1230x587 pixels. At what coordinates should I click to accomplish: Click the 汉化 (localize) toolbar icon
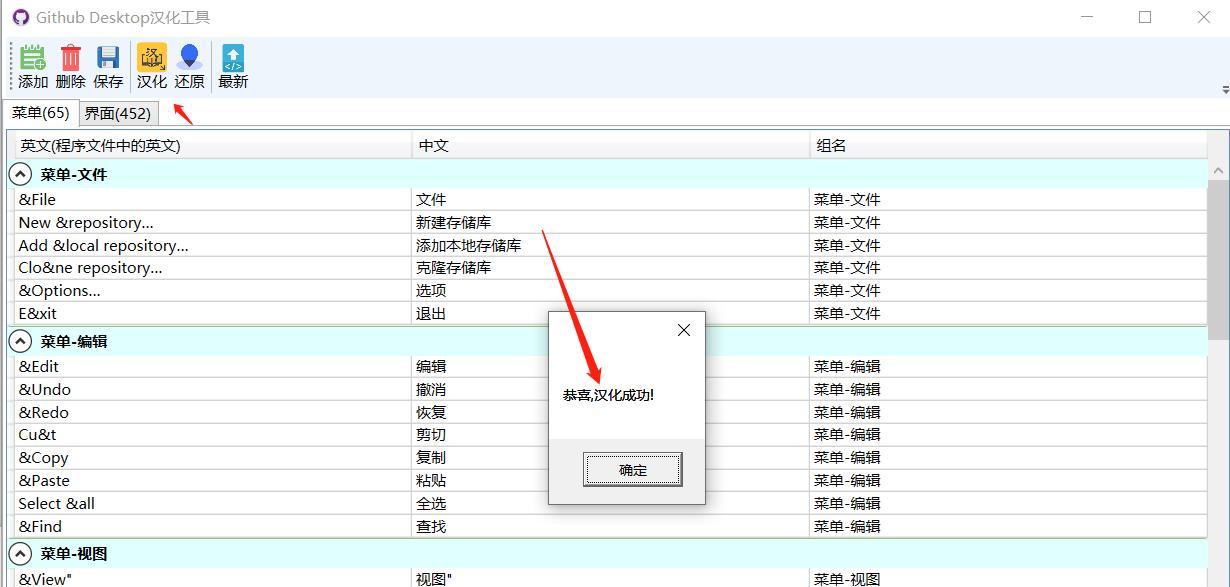pos(152,67)
